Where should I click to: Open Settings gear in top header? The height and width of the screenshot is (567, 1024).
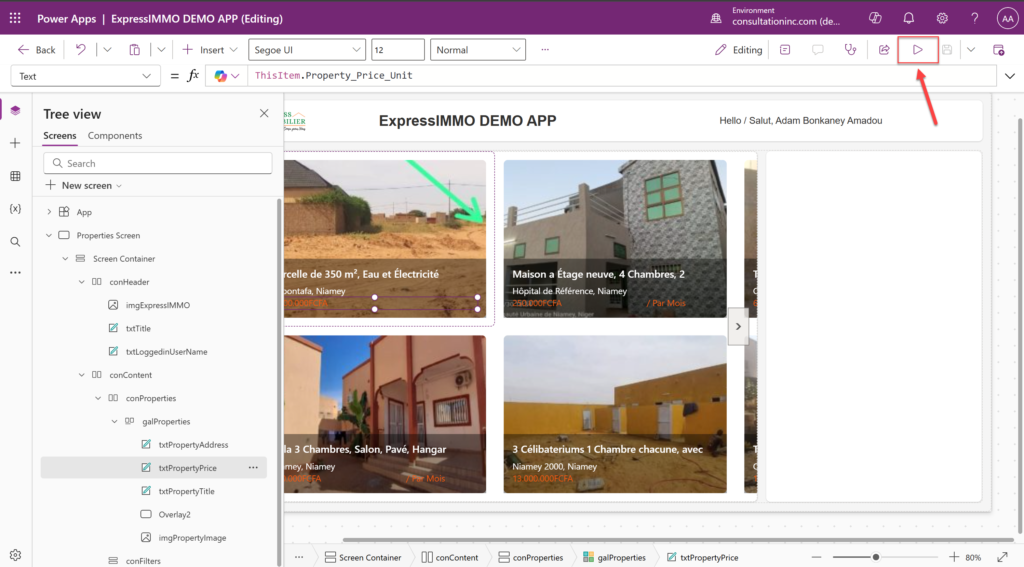(x=942, y=18)
